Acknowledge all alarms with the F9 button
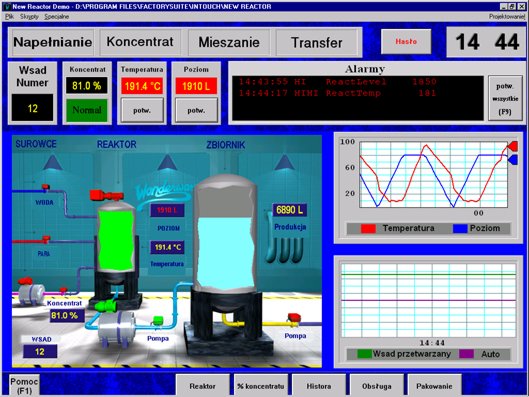529x397 pixels. (x=505, y=98)
